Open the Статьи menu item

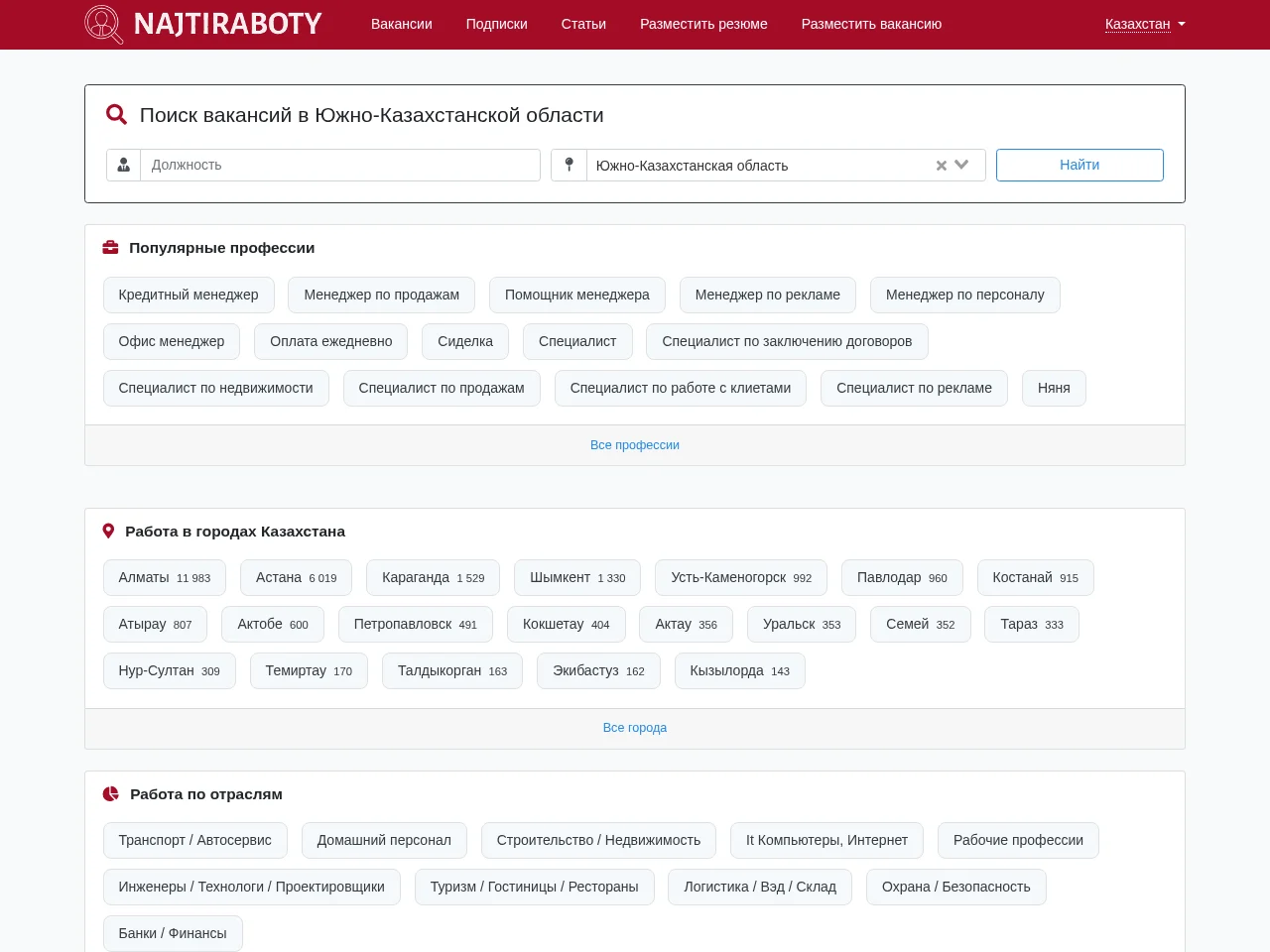pyautogui.click(x=583, y=24)
